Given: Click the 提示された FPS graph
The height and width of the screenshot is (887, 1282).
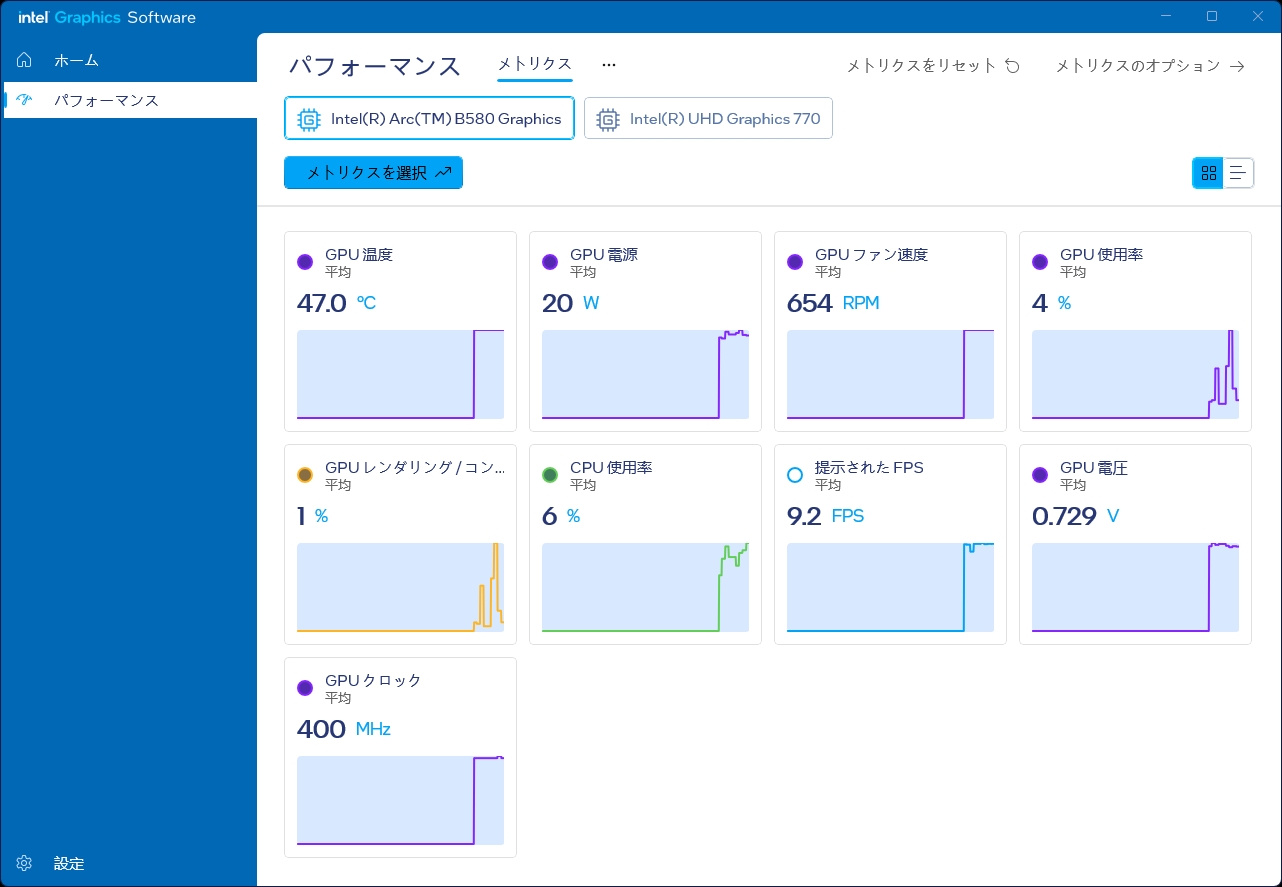Looking at the screenshot, I should [890, 587].
